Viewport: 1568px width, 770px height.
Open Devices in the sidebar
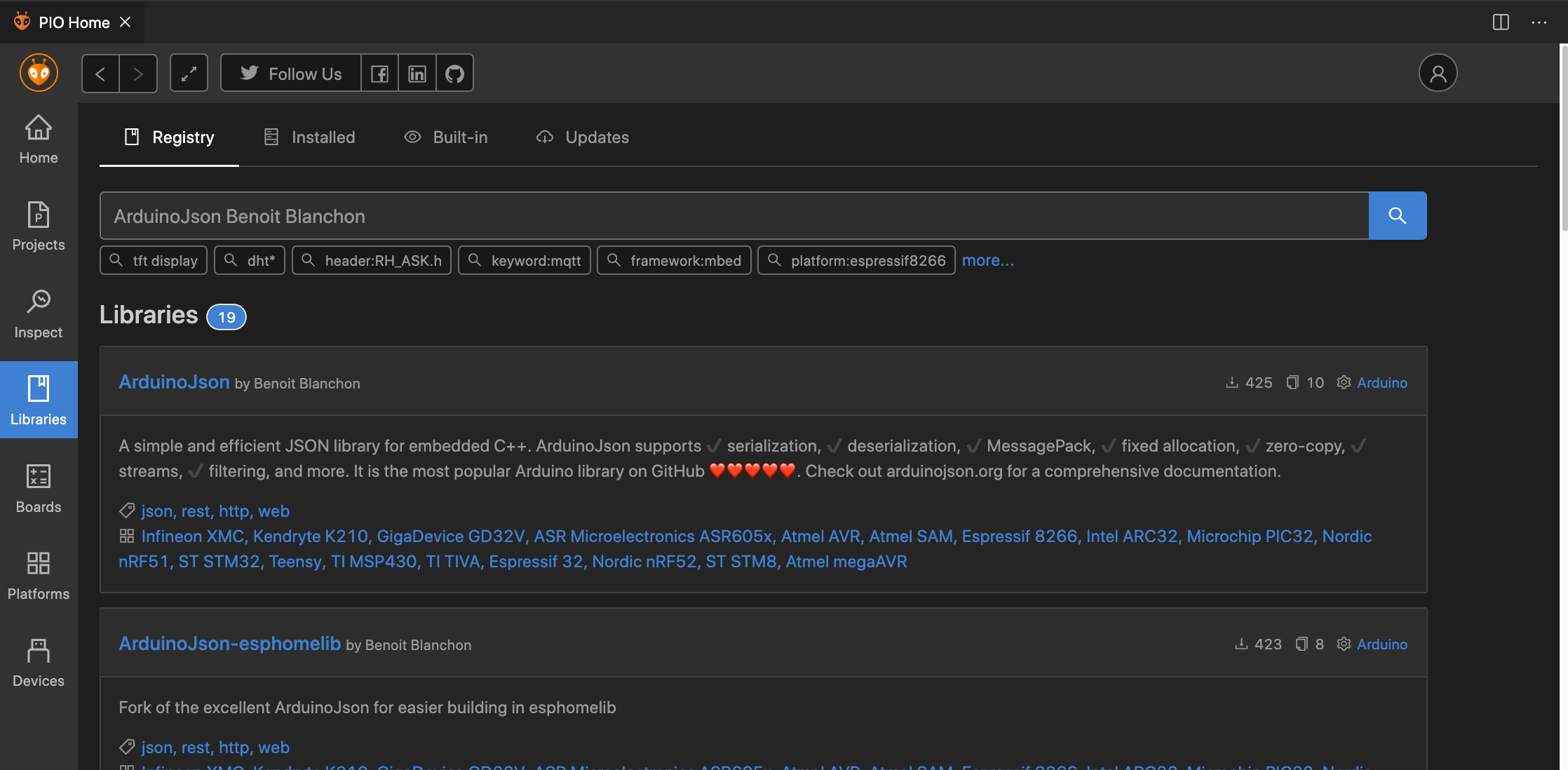[39, 663]
